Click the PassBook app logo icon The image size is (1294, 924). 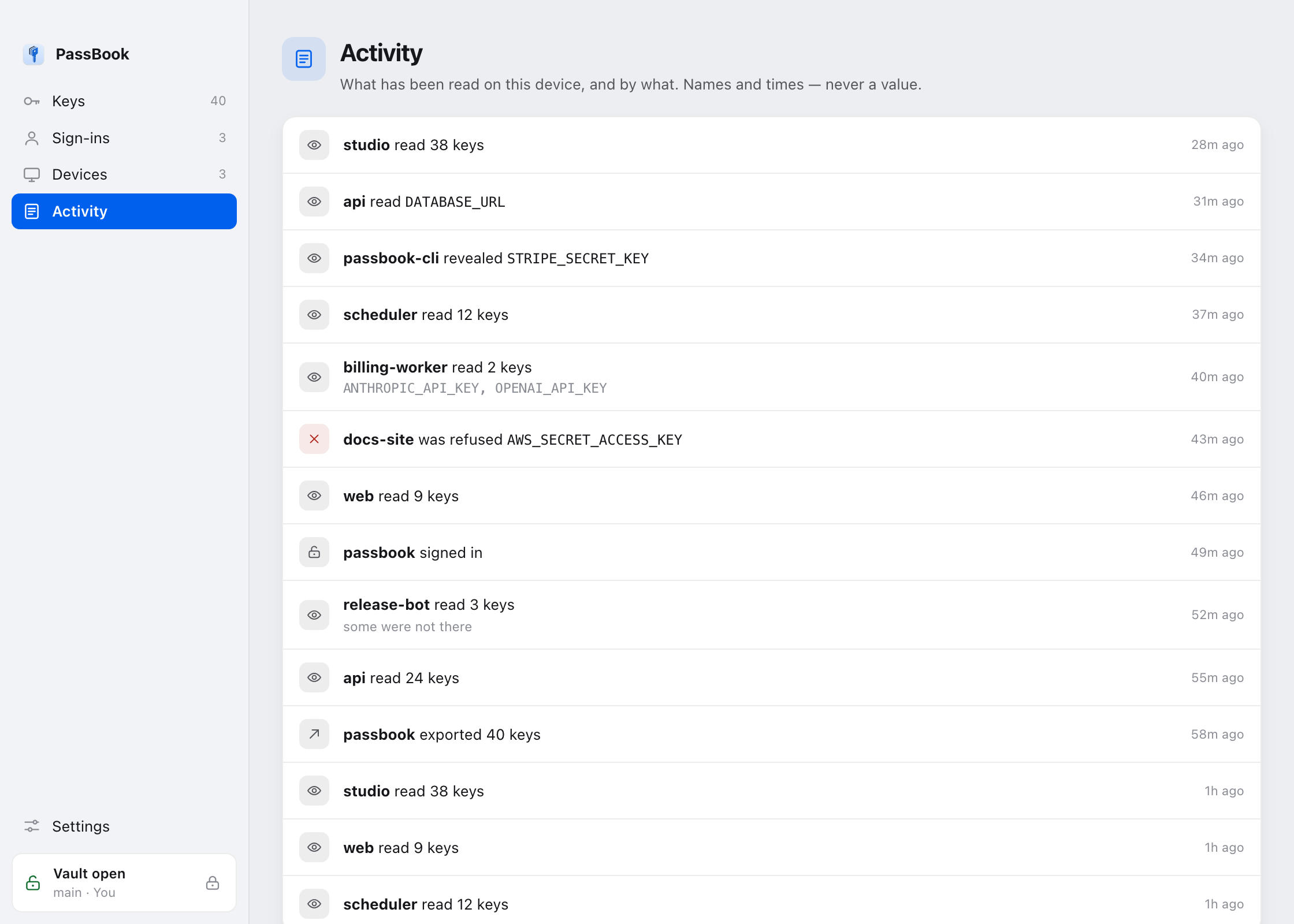[x=34, y=54]
